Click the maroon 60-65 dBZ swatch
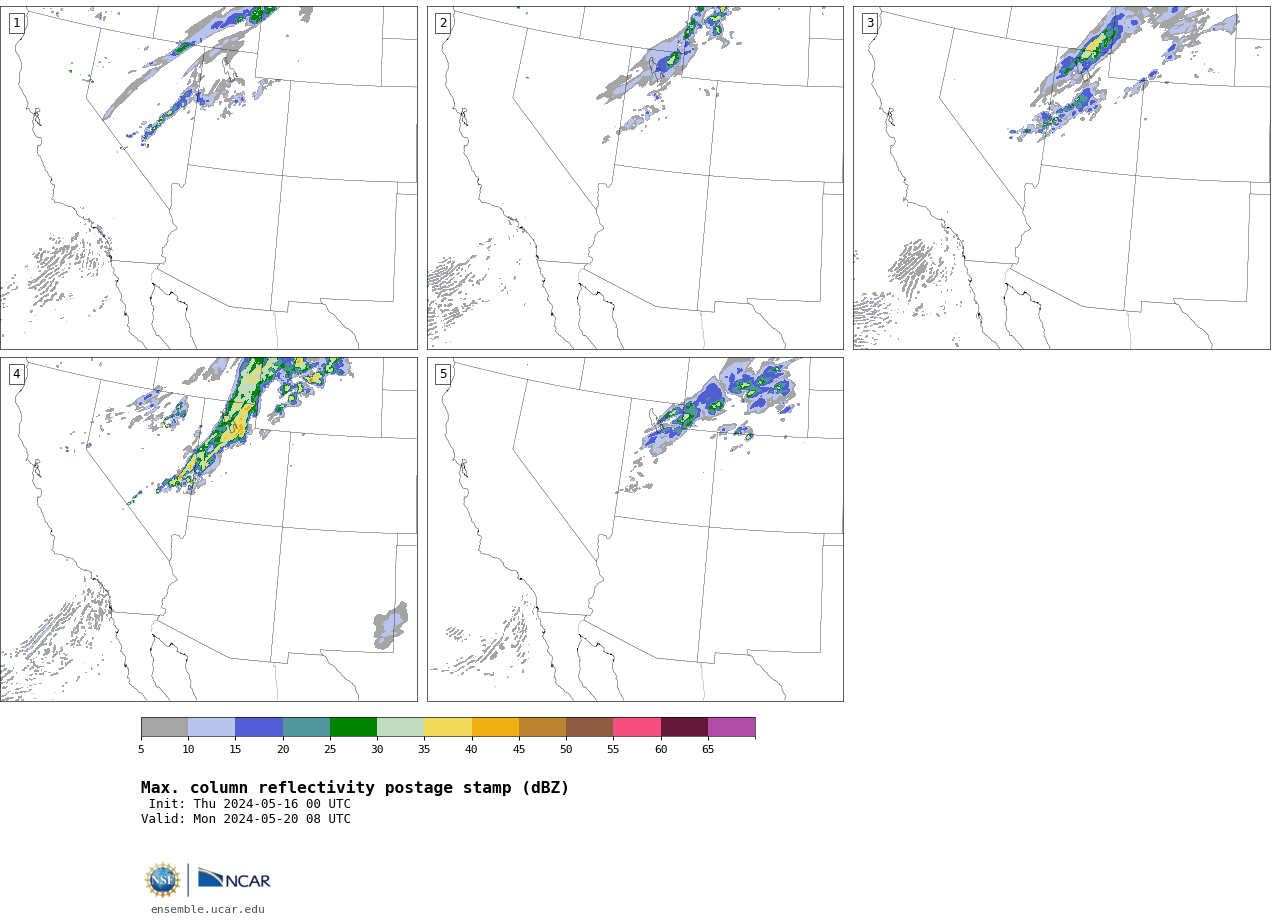Screen dimensions: 1280x920 (684, 727)
